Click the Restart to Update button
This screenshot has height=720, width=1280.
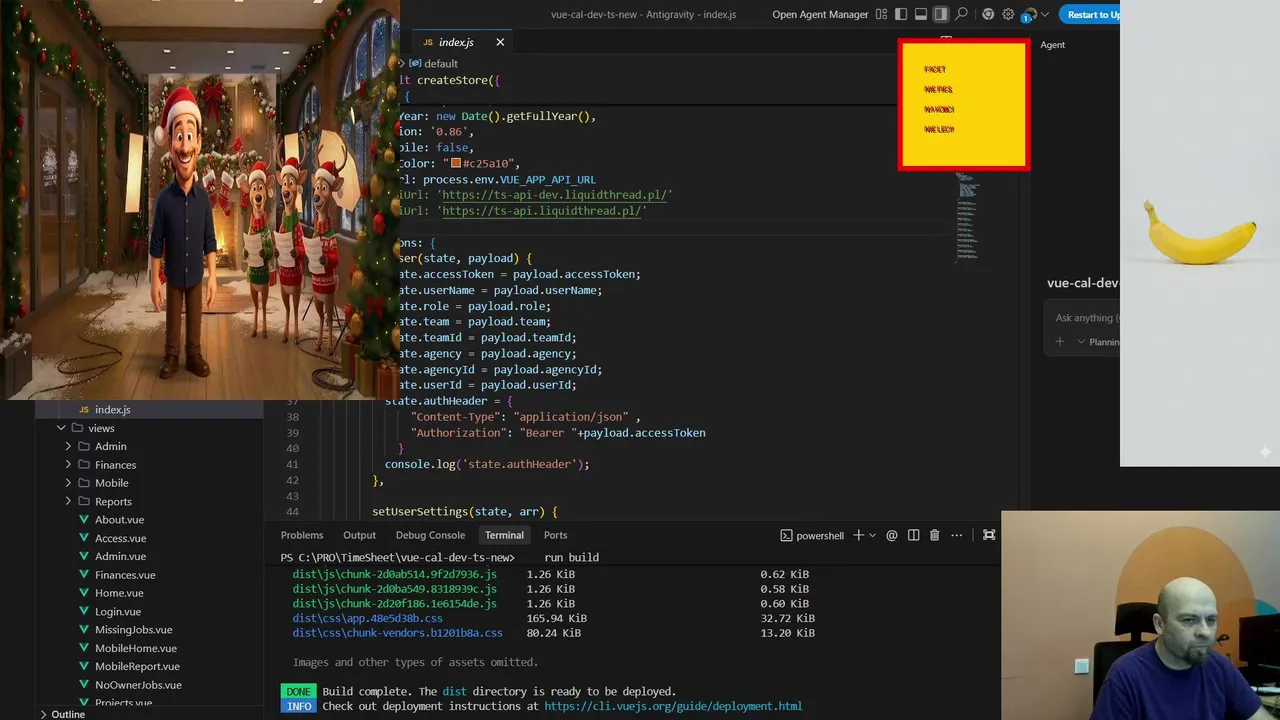(x=1092, y=14)
